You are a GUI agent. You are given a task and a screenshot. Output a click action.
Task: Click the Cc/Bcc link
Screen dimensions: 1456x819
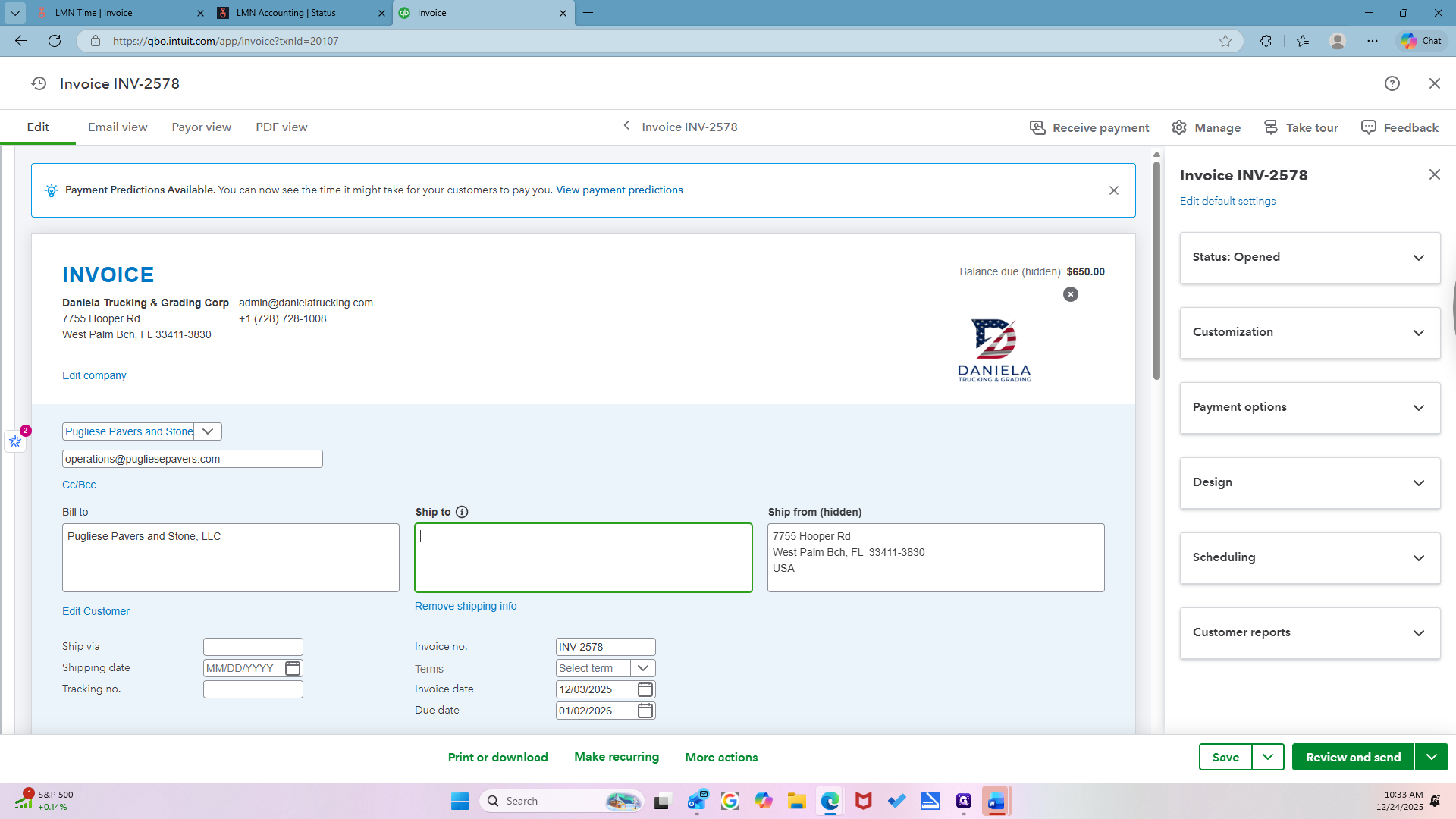click(79, 485)
